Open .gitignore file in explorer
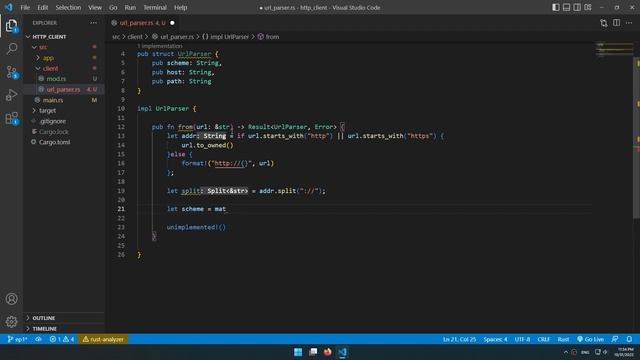The width and height of the screenshot is (640, 360). pyautogui.click(x=53, y=121)
